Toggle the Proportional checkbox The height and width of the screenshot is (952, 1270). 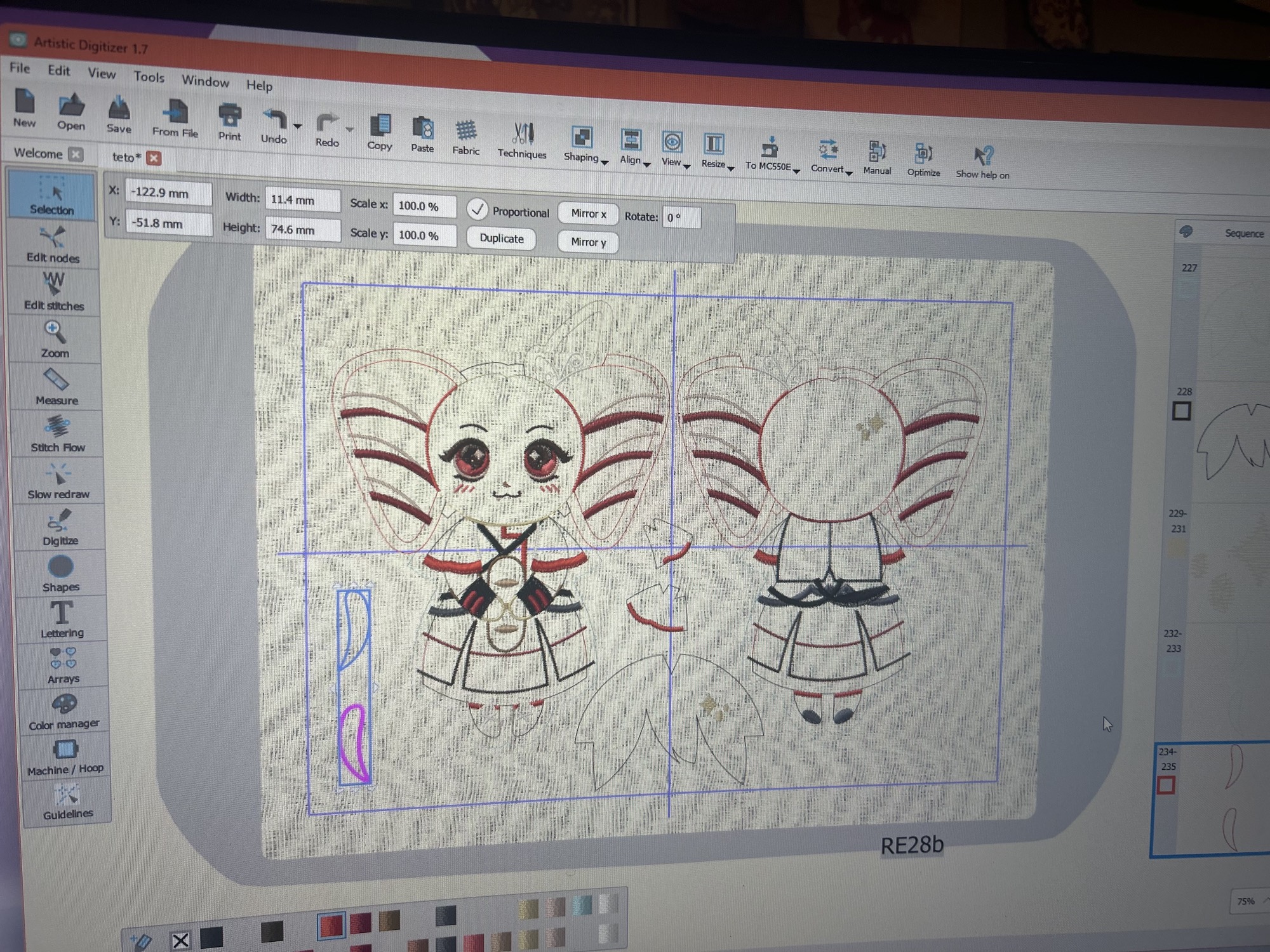point(478,209)
